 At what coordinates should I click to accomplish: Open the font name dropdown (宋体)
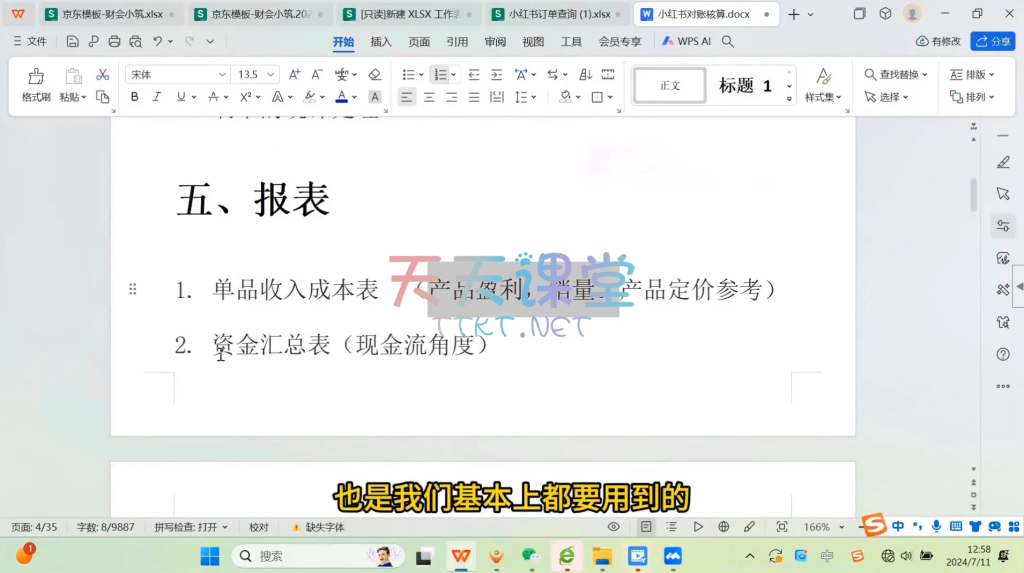coord(222,75)
